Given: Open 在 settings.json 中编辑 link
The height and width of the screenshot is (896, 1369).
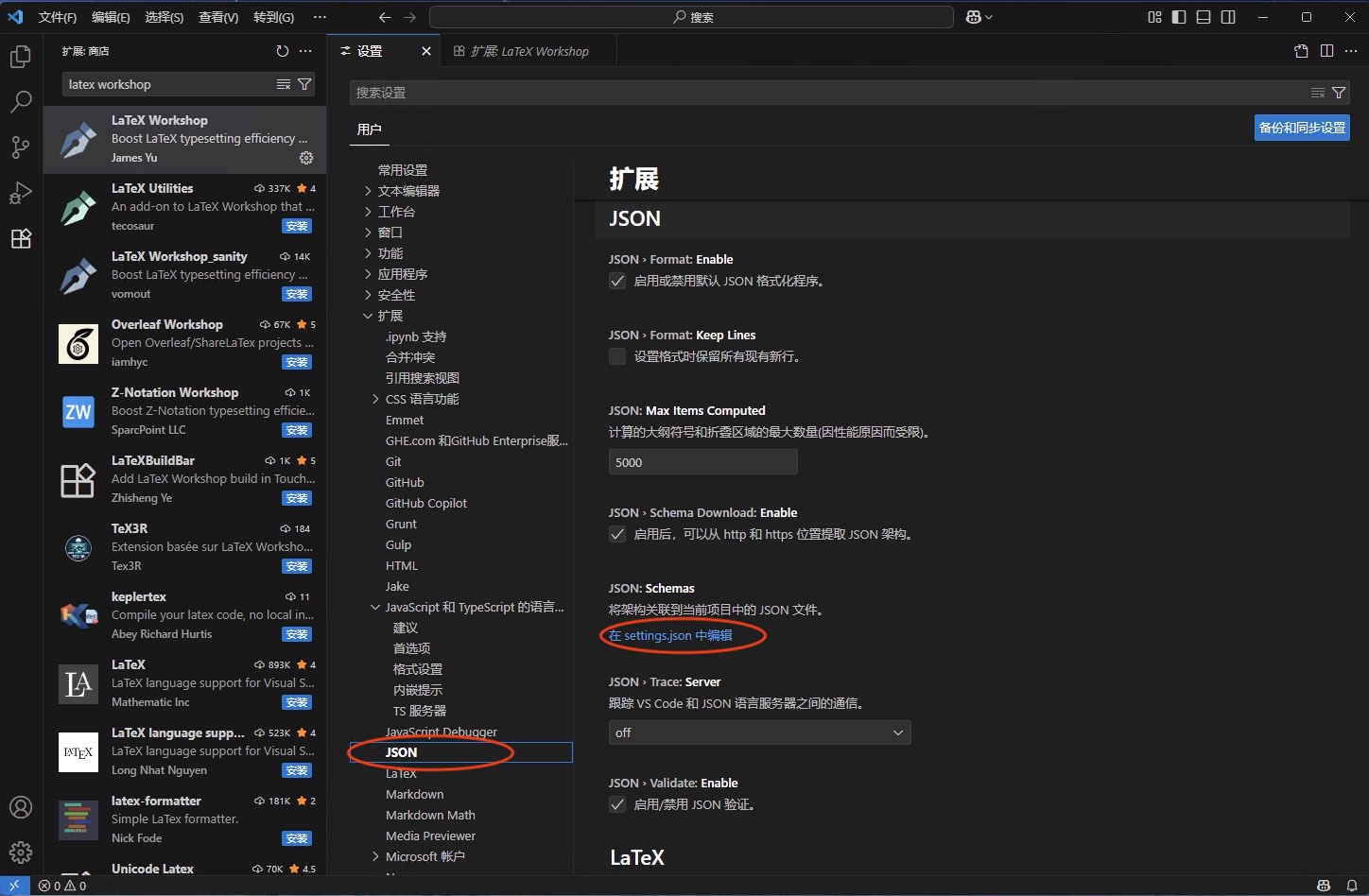Looking at the screenshot, I should 670,635.
